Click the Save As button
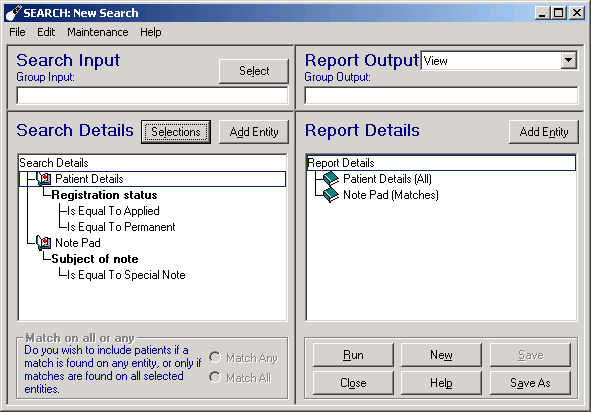 point(530,383)
